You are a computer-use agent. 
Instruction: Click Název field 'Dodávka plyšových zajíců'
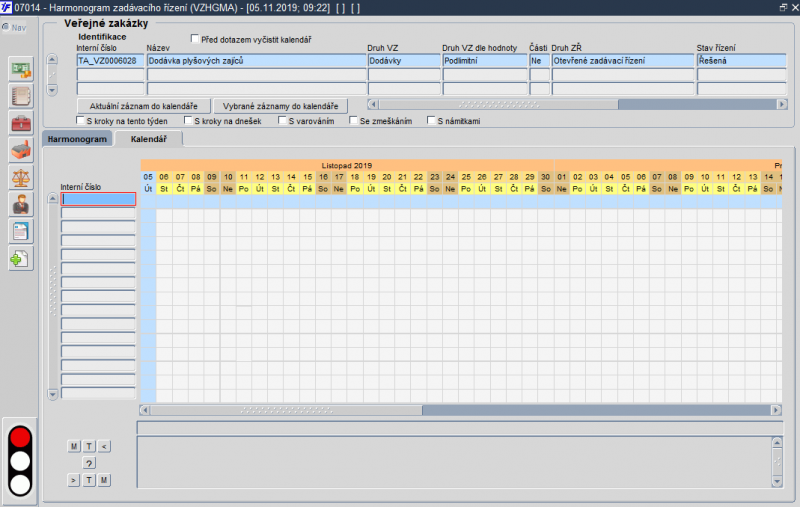point(257,61)
